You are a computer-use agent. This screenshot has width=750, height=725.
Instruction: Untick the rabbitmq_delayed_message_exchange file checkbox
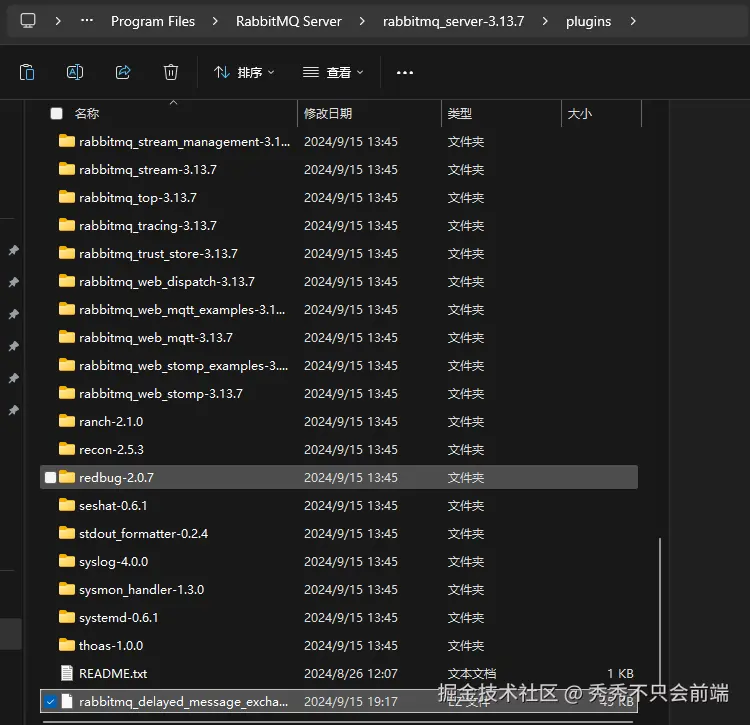coord(50,702)
